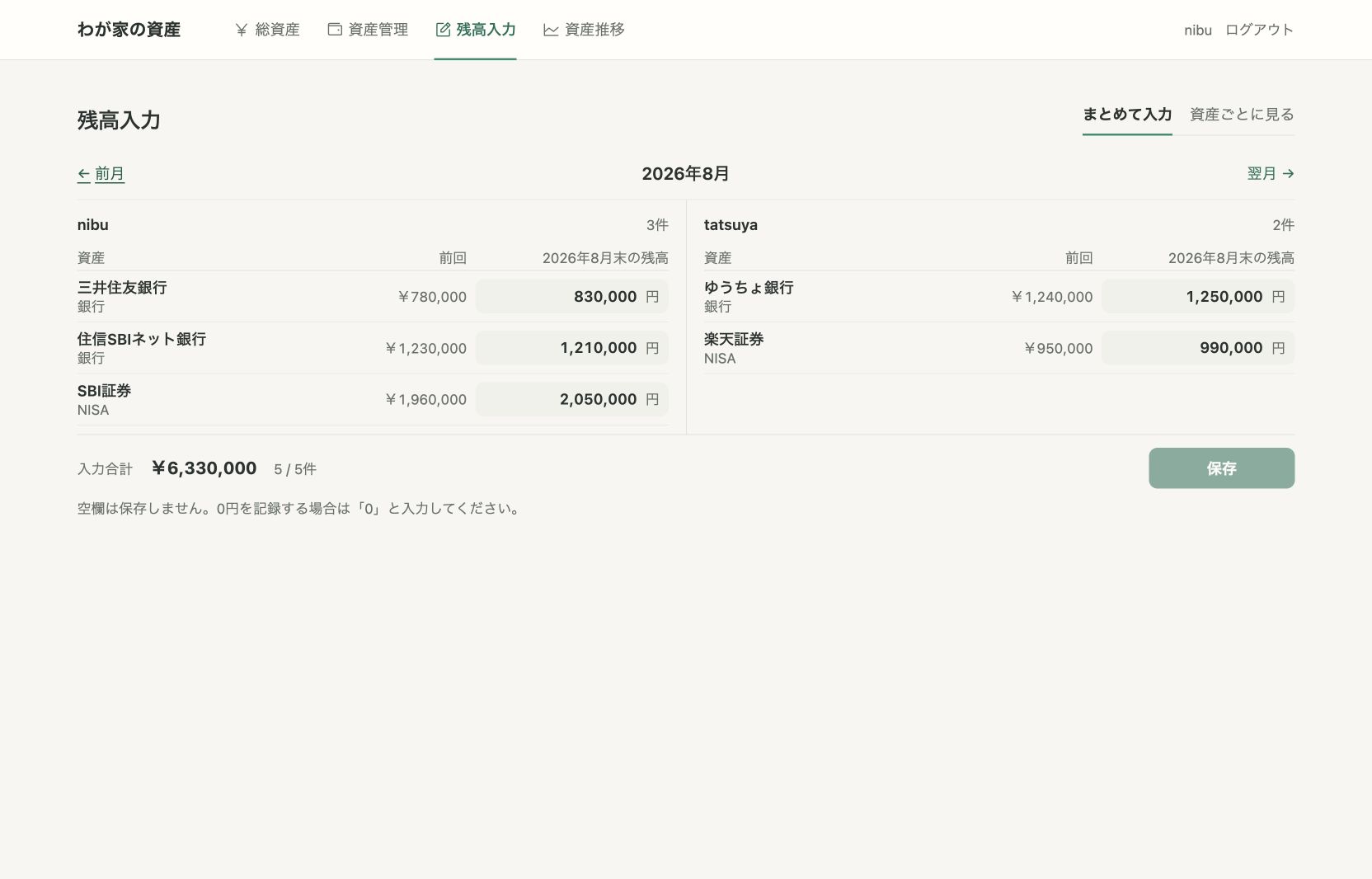Image resolution: width=1372 pixels, height=879 pixels.
Task: Select the 残高入力 navigation tab
Action: point(476,30)
